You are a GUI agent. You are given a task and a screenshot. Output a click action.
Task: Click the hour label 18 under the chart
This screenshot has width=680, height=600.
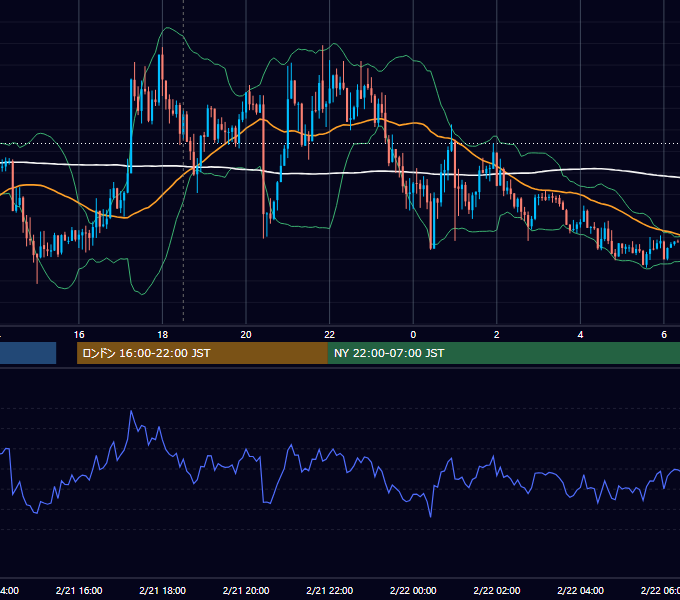tap(163, 335)
